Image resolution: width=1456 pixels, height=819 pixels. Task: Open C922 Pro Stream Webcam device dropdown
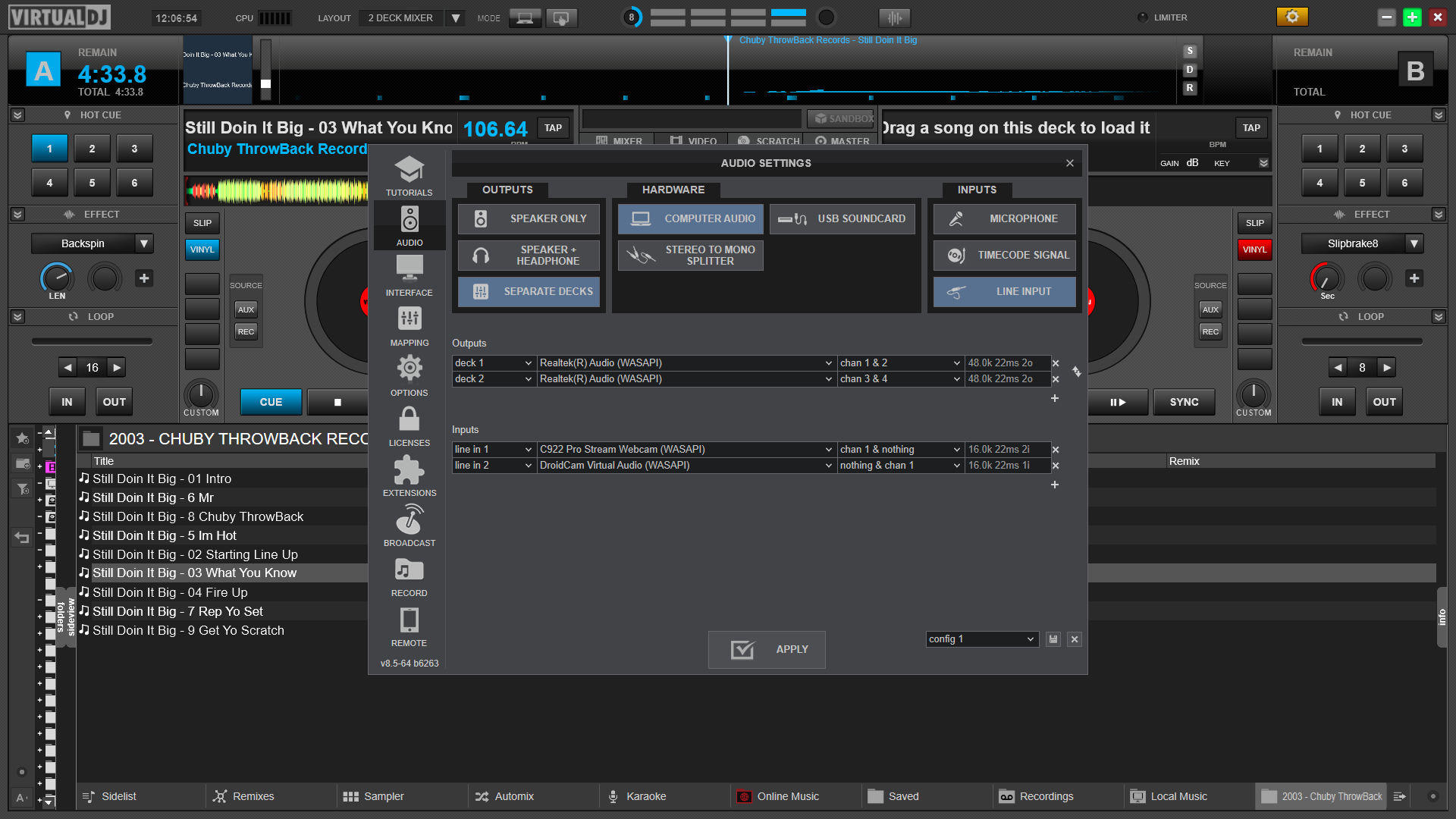(686, 450)
